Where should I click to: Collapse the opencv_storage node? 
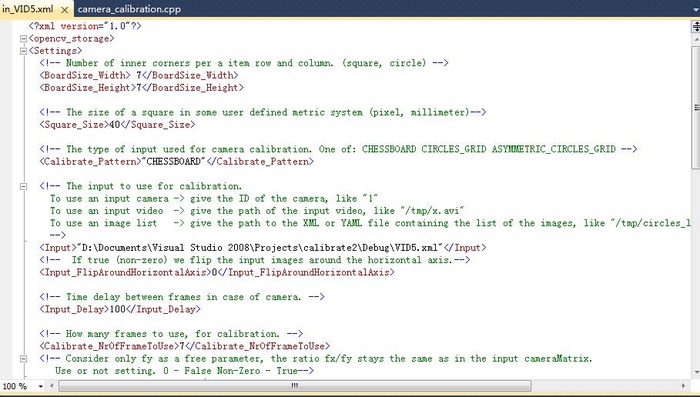click(24, 39)
